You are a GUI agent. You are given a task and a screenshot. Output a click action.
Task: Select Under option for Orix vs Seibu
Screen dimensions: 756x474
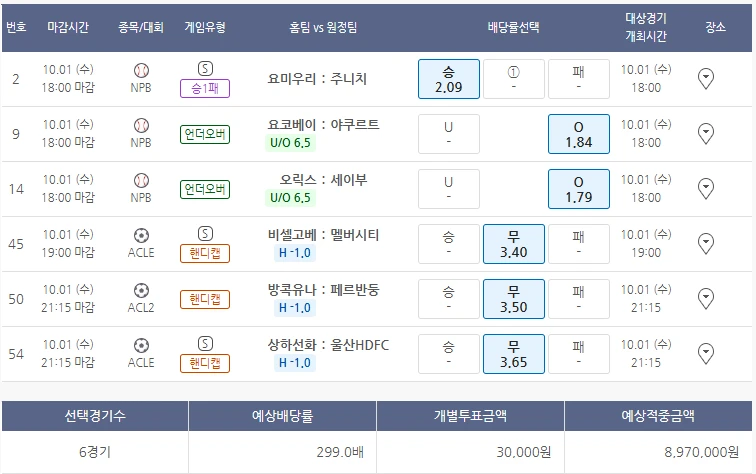pos(448,189)
